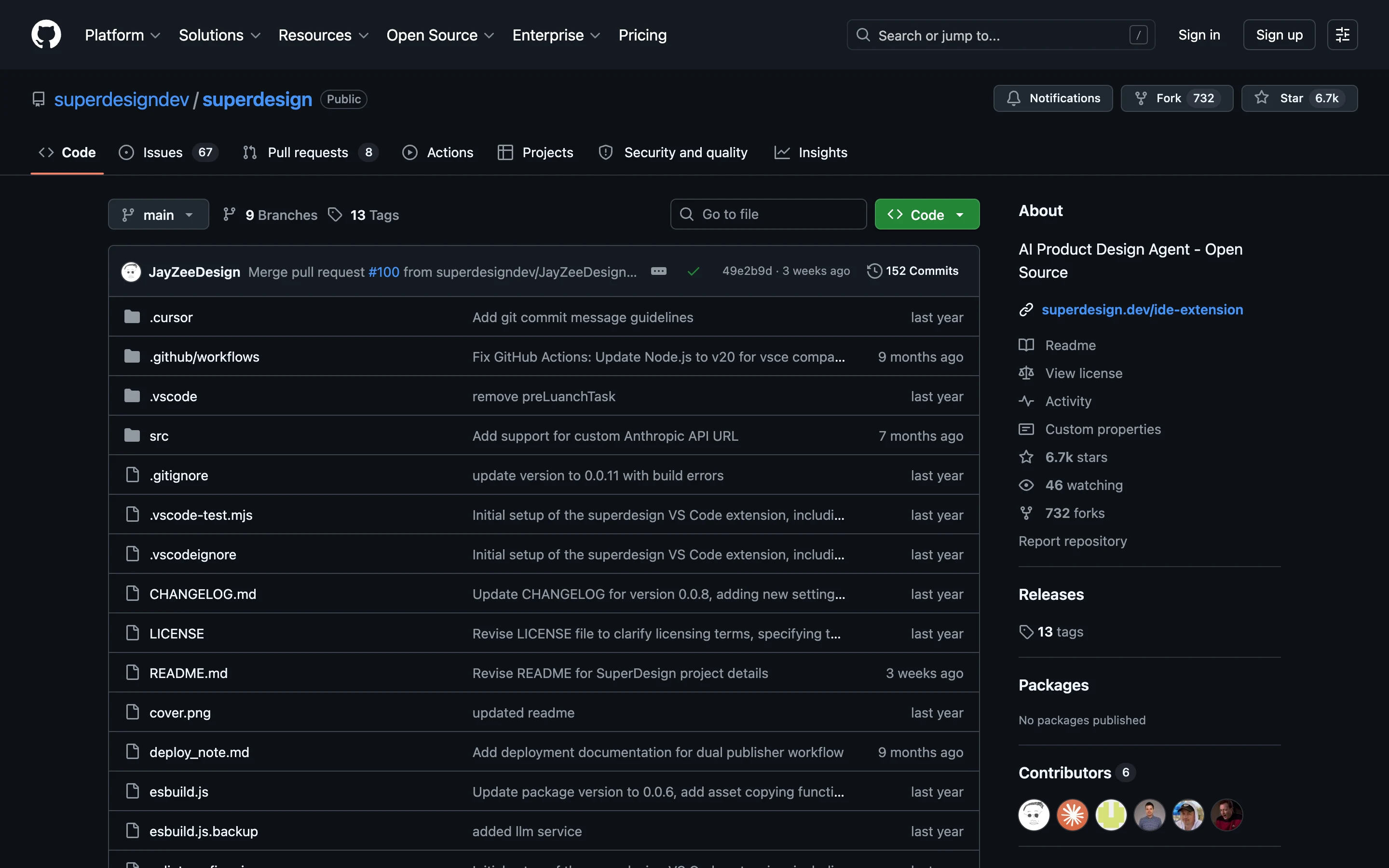The height and width of the screenshot is (868, 1389).
Task: Open the 13 Tags link near branches
Action: coord(363,215)
